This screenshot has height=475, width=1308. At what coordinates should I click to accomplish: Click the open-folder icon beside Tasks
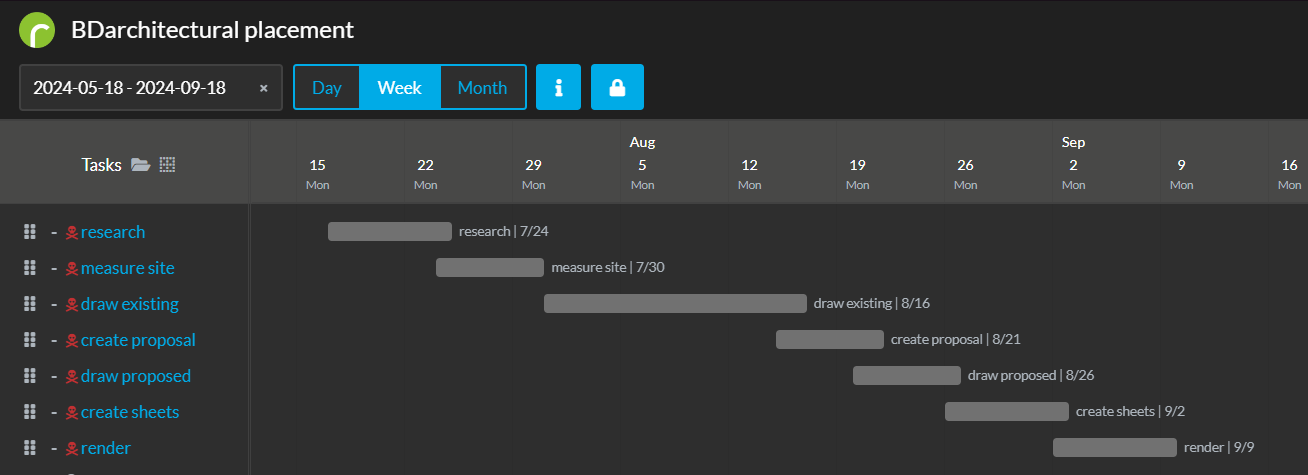141,165
